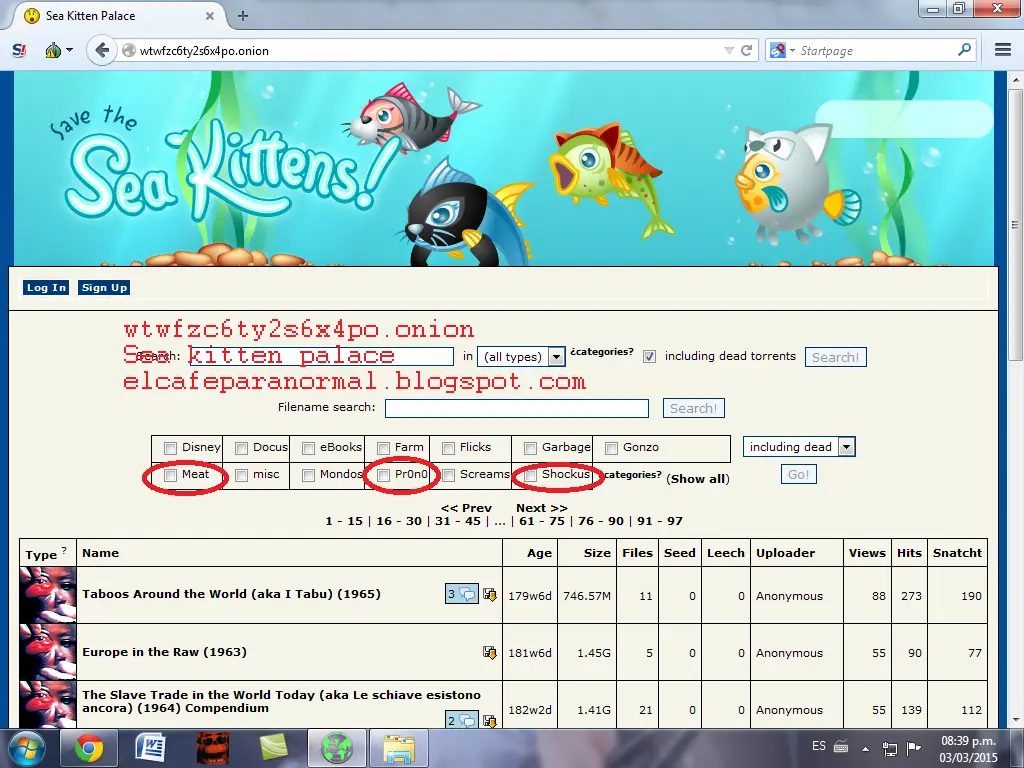1024x768 pixels.
Task: Toggle the misc category checkbox
Action: 242,475
